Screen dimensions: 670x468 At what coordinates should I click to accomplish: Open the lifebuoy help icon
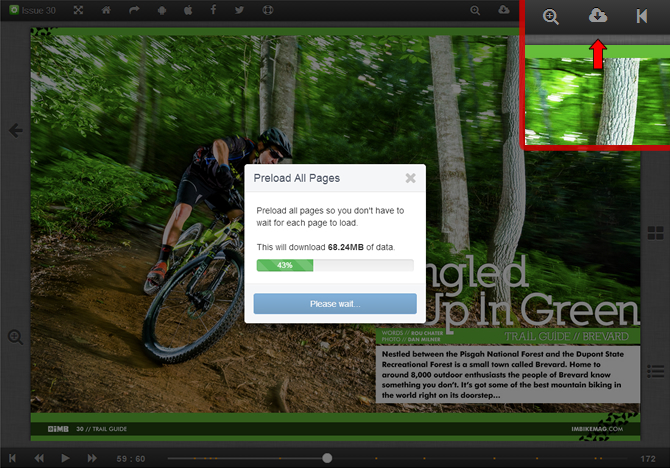pos(268,10)
